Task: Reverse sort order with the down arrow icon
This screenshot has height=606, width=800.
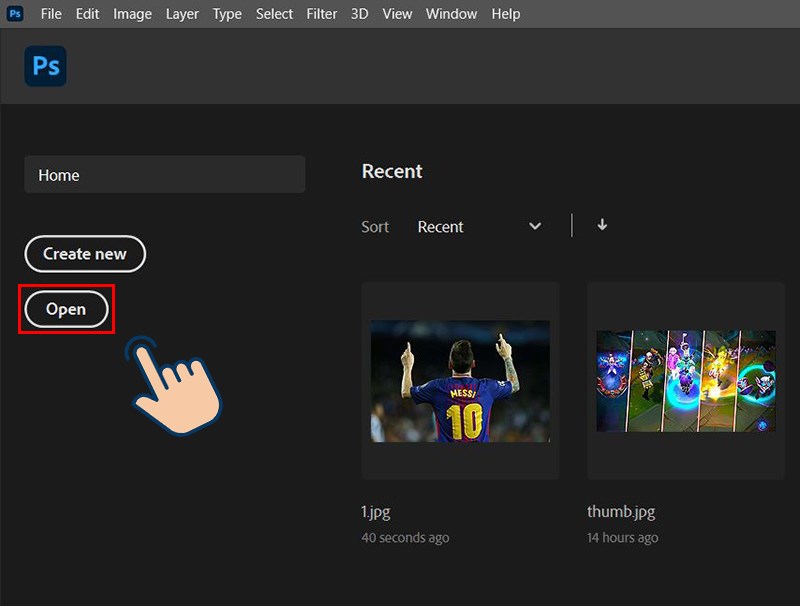Action: [x=602, y=225]
